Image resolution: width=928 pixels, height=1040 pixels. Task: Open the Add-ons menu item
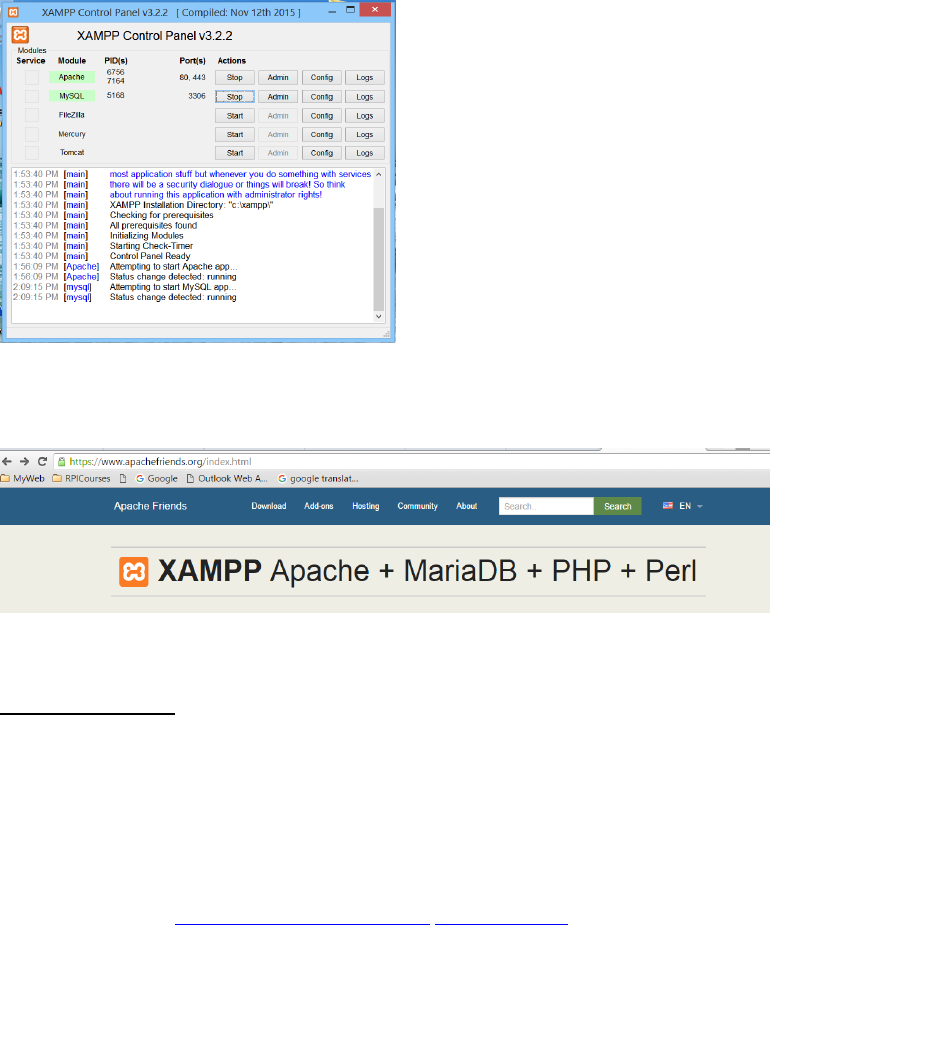(319, 506)
